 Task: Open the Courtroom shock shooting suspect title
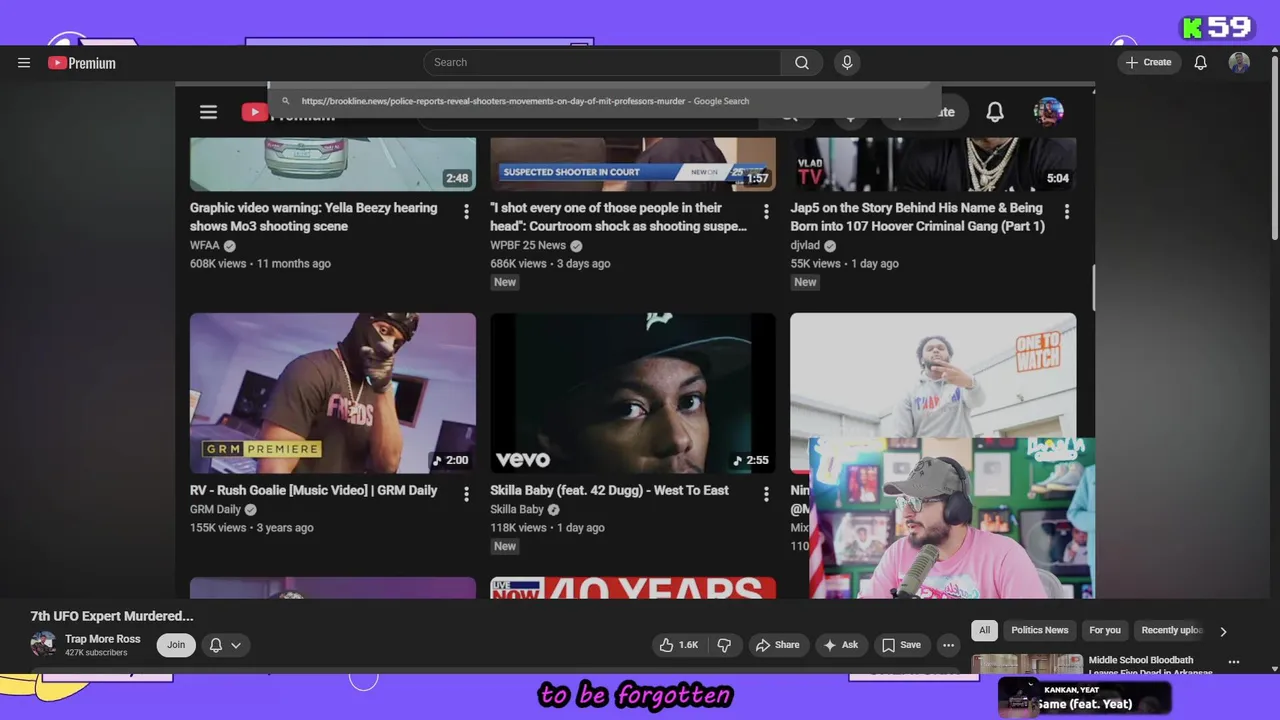click(x=618, y=217)
